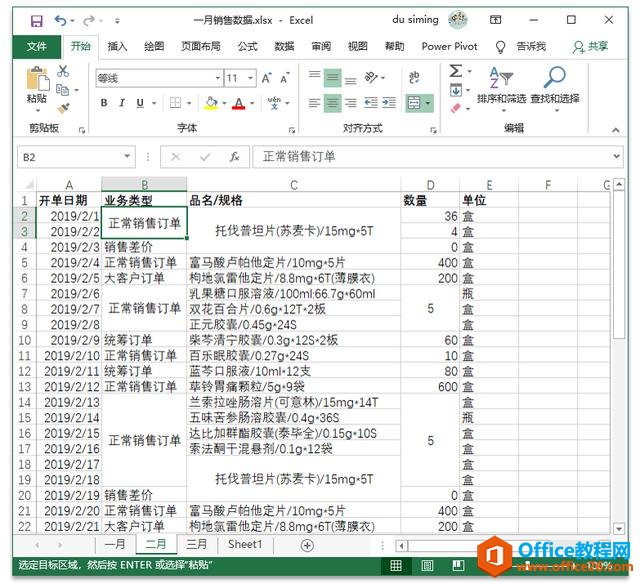Click the Save icon in quick access toolbar
Image resolution: width=640 pixels, height=584 pixels.
(x=37, y=21)
